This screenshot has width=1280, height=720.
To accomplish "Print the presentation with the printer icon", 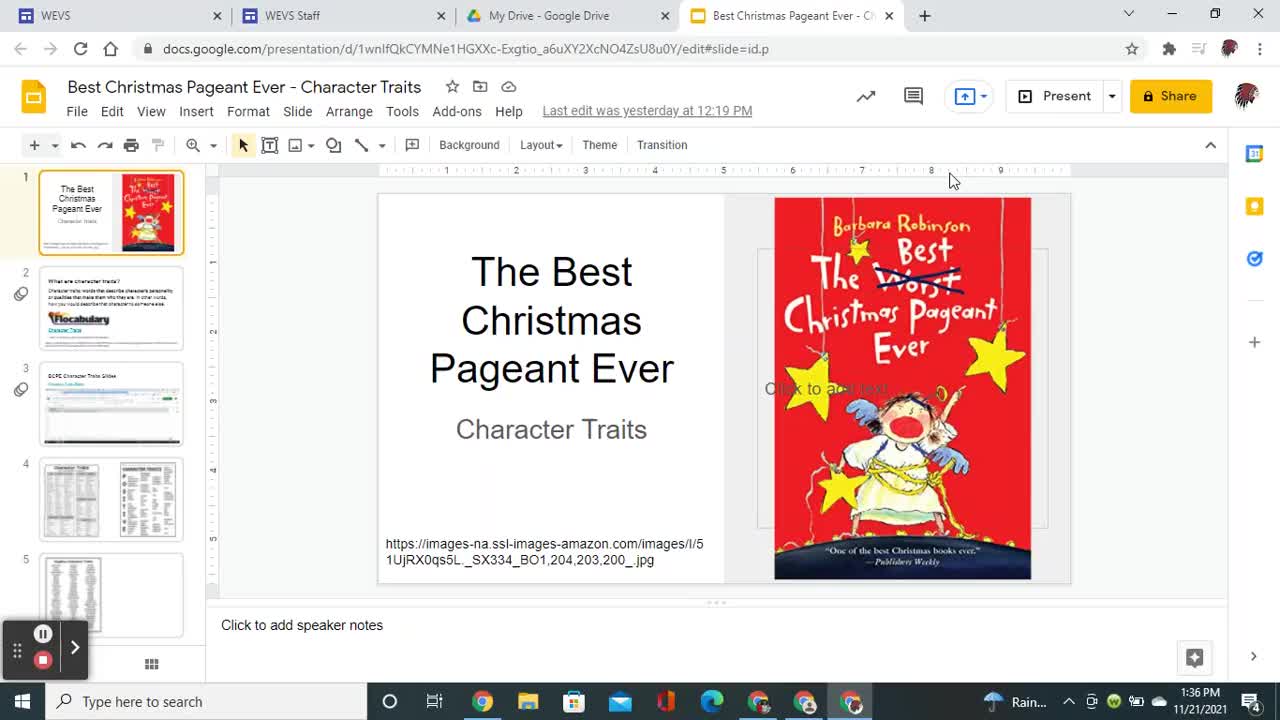I will point(131,145).
